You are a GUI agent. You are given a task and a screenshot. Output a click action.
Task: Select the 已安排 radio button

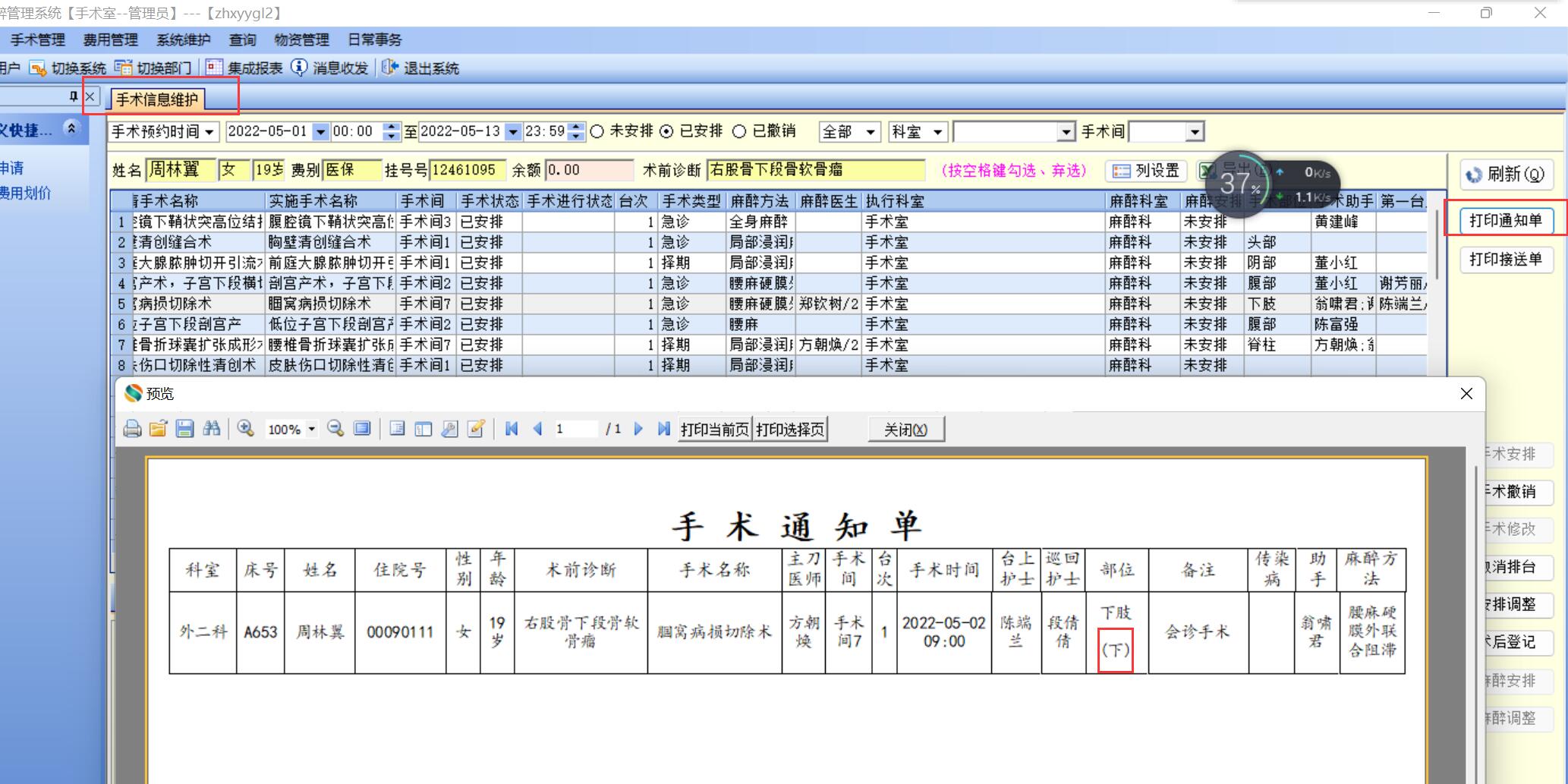(666, 131)
